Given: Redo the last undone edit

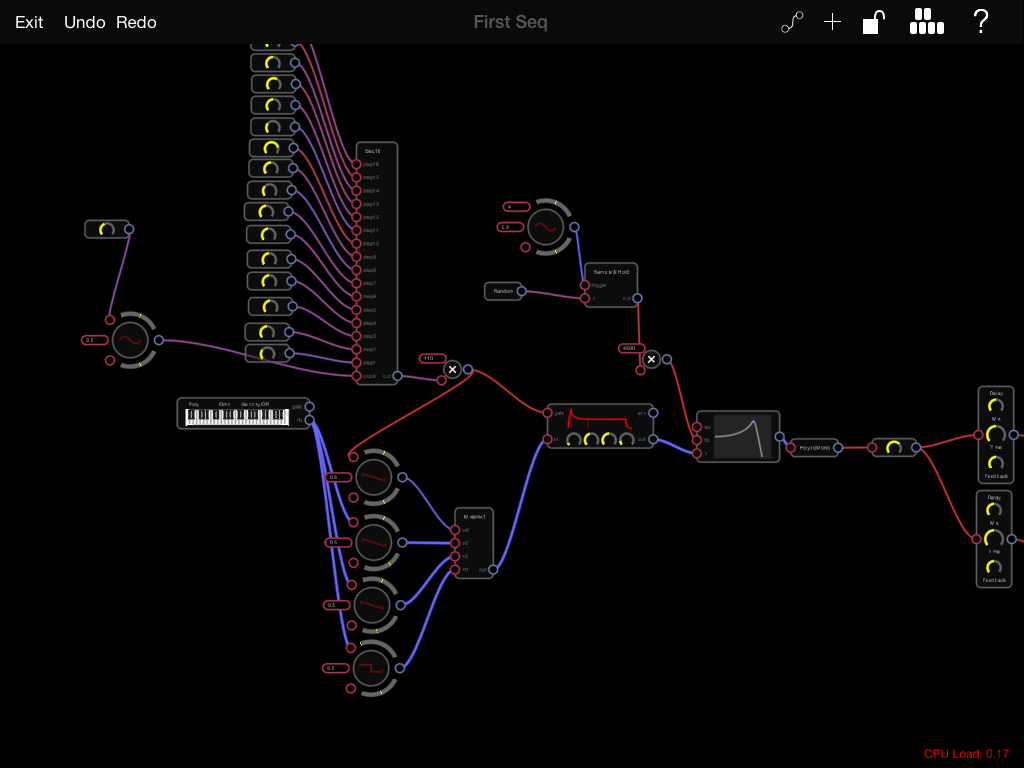Looking at the screenshot, I should point(136,22).
